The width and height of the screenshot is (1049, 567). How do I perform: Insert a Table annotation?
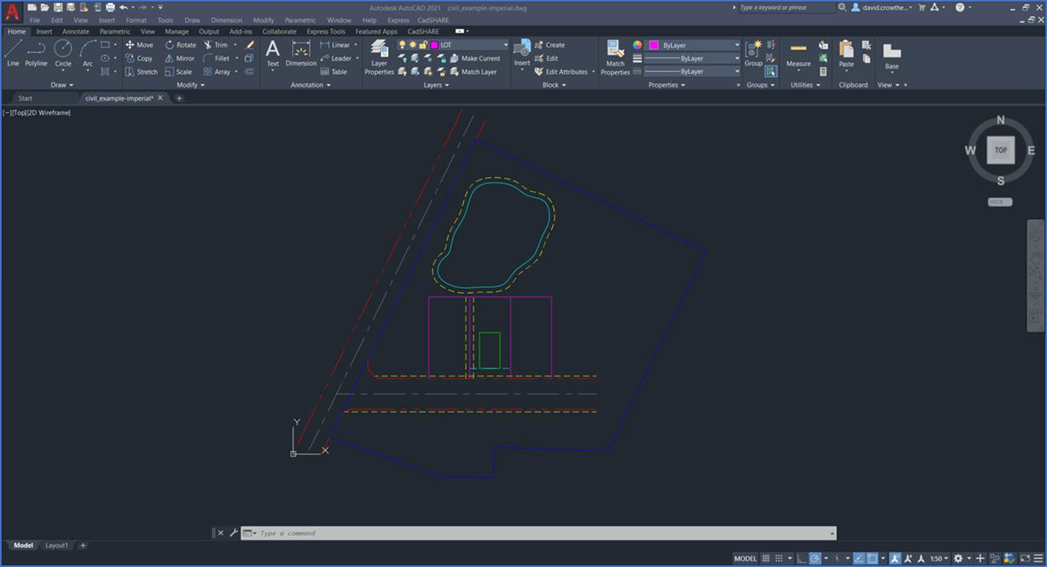tap(334, 72)
